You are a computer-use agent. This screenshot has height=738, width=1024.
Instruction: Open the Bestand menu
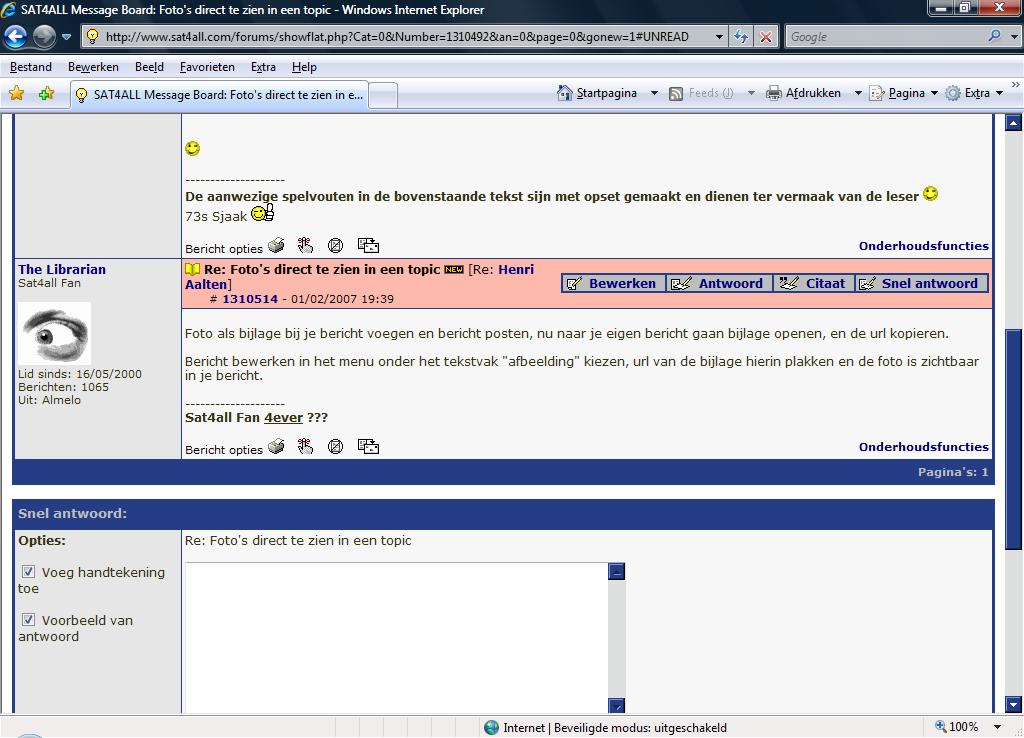tap(31, 67)
